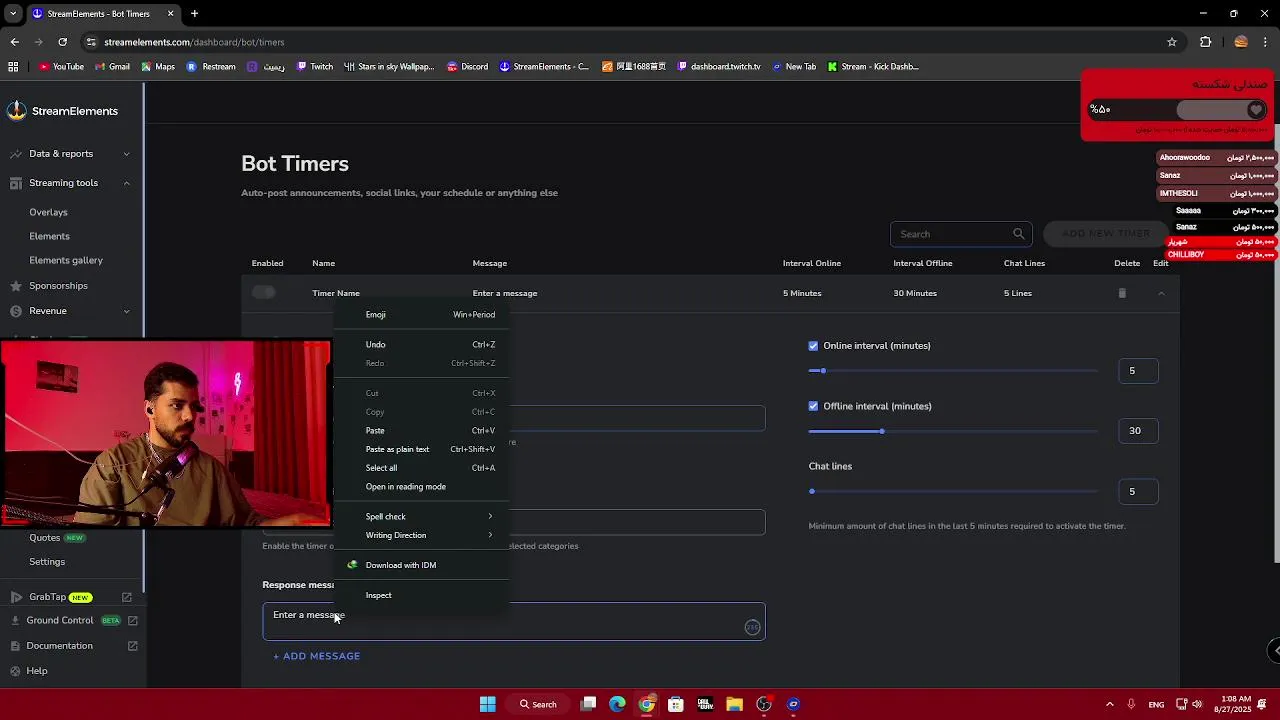Click Inspect in the context menu
The width and height of the screenshot is (1280, 720).
[x=421, y=595]
